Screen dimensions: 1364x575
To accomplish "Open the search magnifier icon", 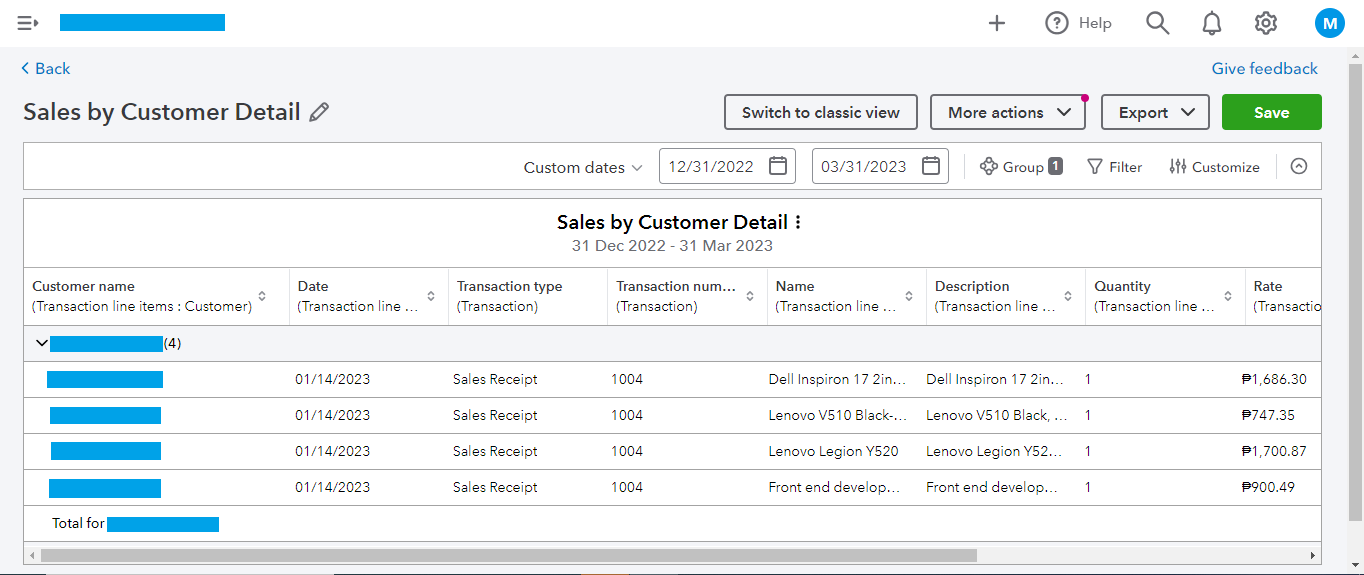I will point(1157,23).
